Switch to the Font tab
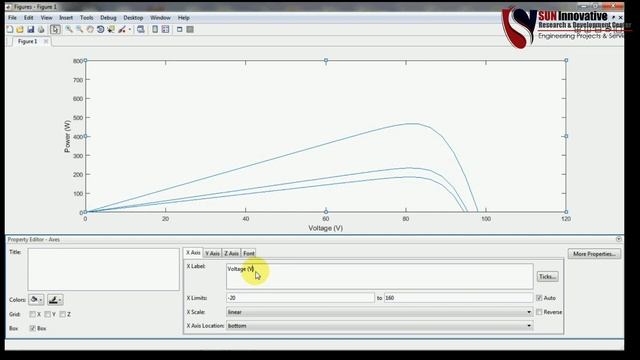The height and width of the screenshot is (360, 640). point(249,253)
